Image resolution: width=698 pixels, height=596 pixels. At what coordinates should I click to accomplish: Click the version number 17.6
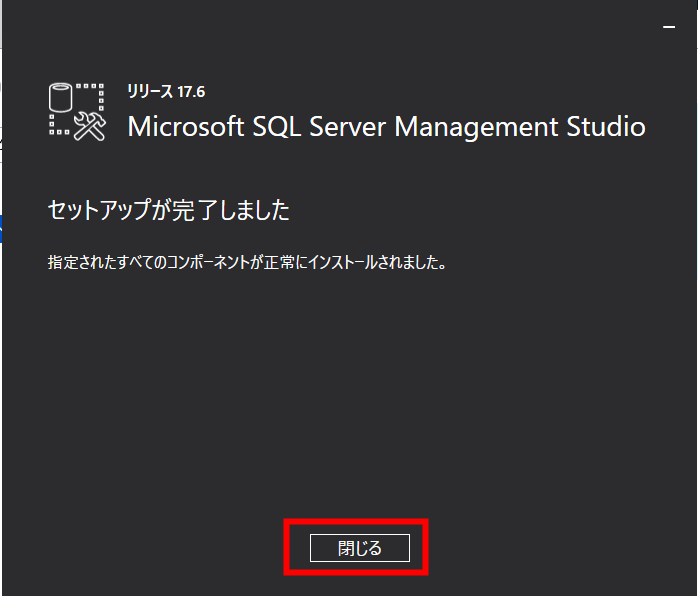[191, 92]
